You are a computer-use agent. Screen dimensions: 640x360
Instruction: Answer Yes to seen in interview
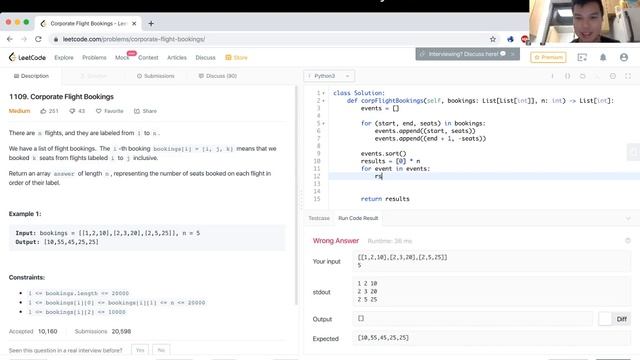[x=140, y=350]
